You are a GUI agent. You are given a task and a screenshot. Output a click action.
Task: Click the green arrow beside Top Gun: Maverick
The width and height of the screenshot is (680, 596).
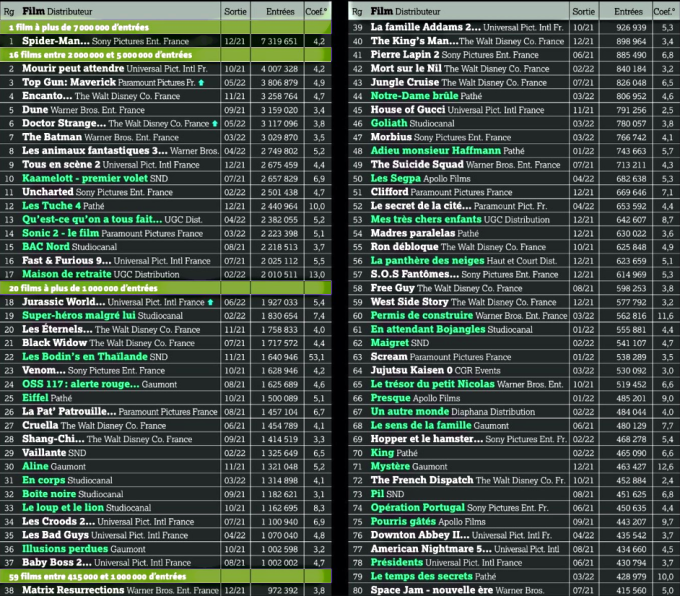[201, 84]
